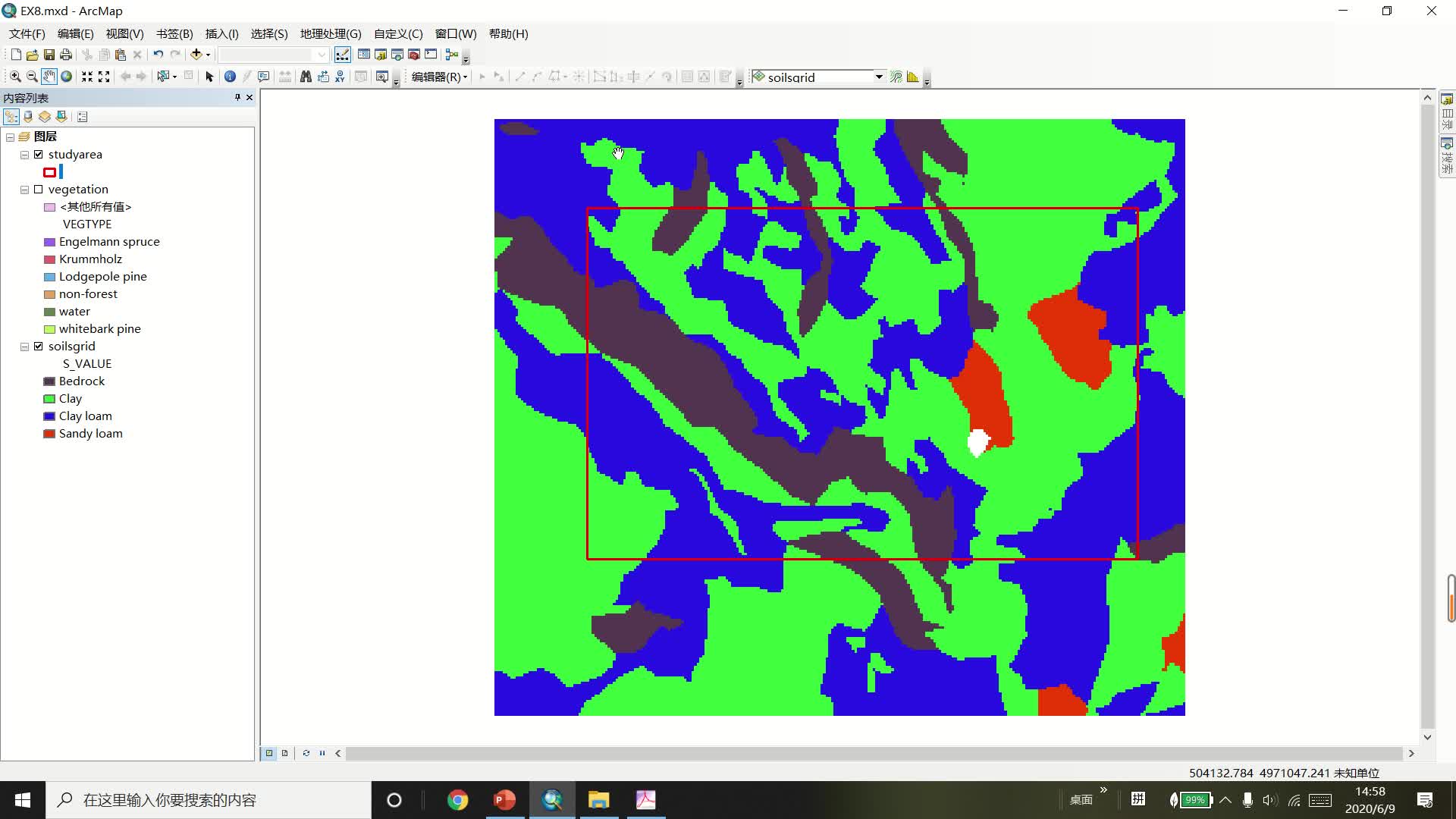Open the Find binoculars tool
Screen dimensions: 1456x819
coord(306,77)
